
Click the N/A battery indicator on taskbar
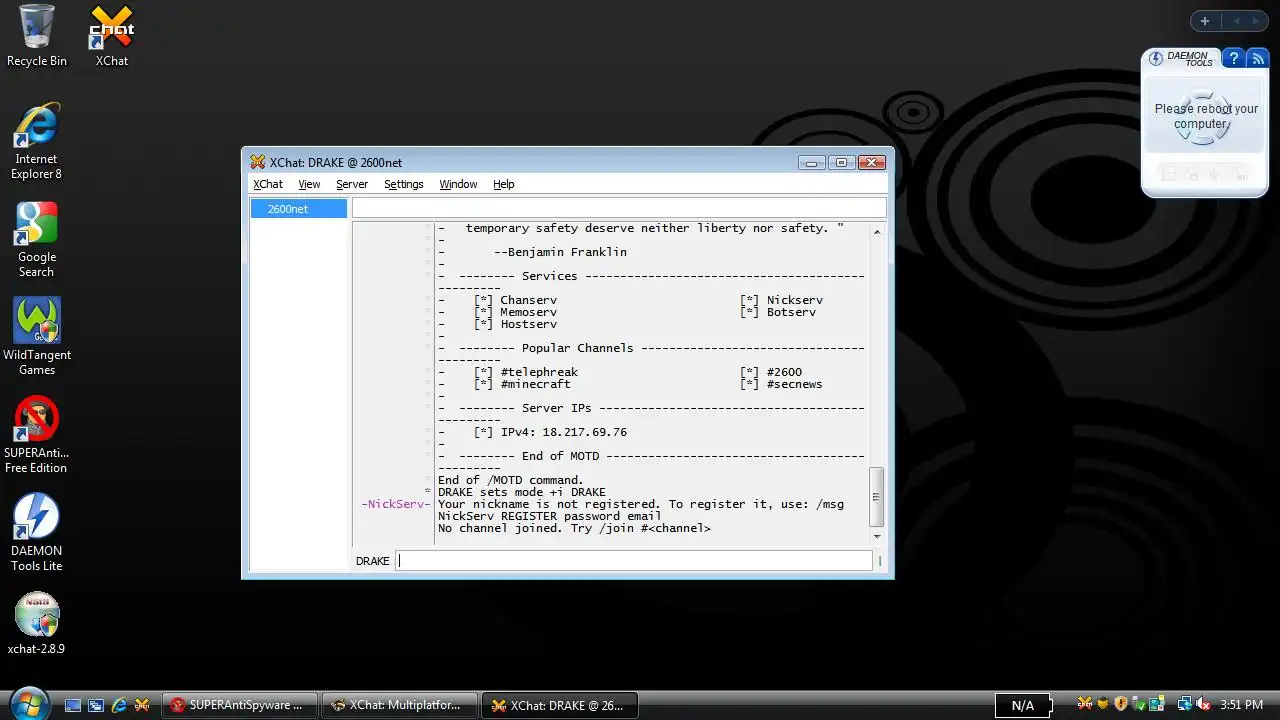(1023, 705)
